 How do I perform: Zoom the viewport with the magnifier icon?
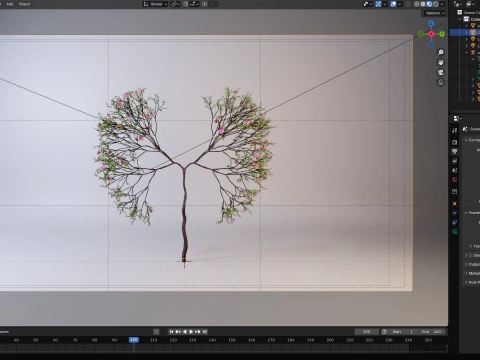[x=441, y=52]
